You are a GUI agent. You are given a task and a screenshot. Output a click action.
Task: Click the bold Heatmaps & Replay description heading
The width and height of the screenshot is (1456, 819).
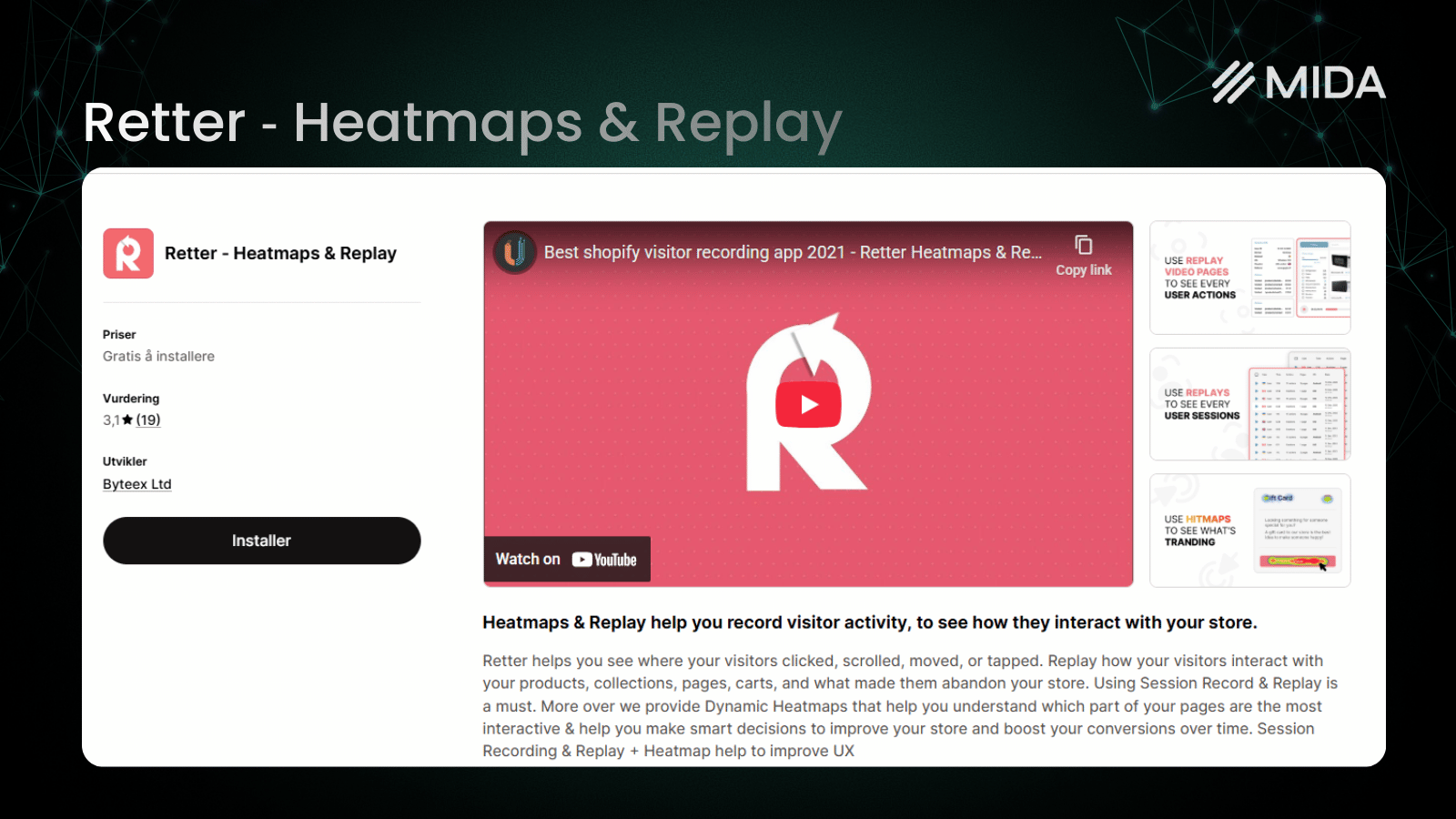pyautogui.click(x=869, y=622)
